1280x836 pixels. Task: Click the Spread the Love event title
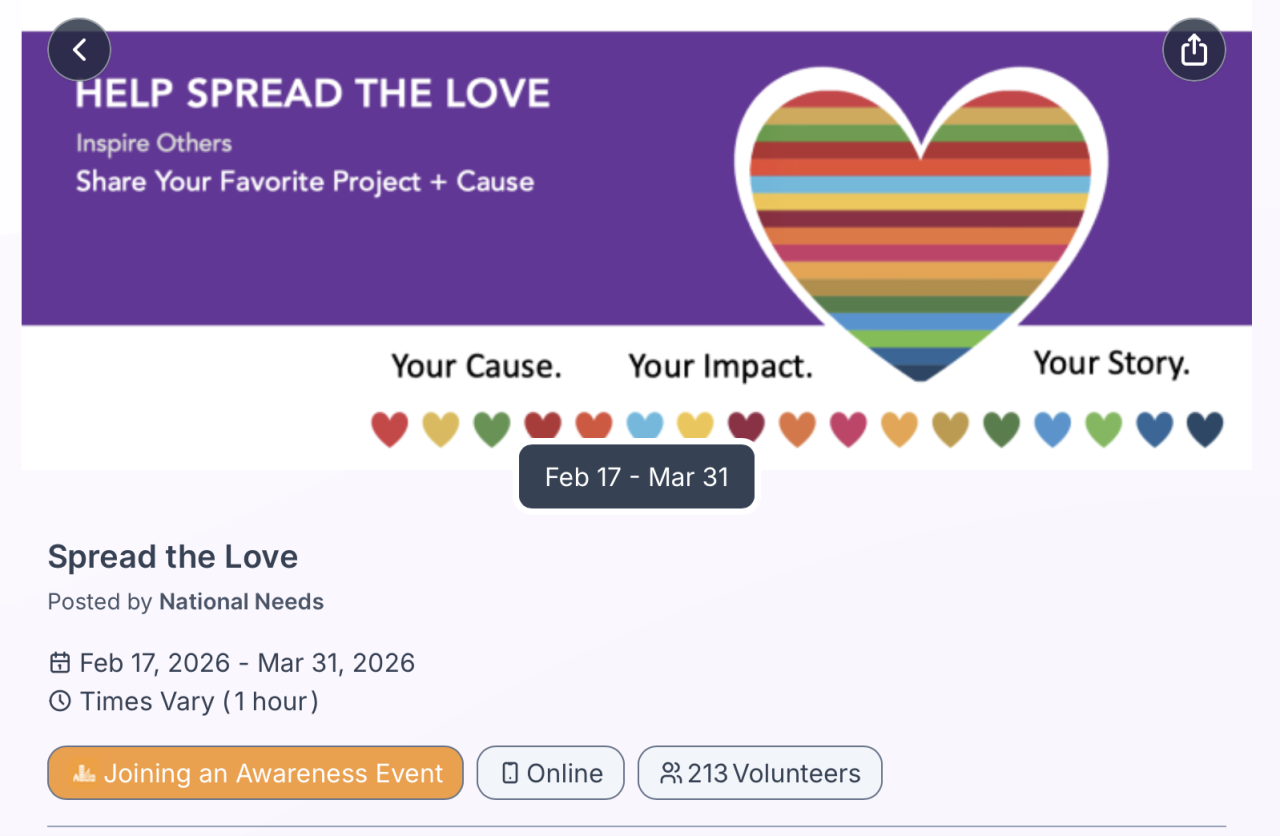coord(173,557)
